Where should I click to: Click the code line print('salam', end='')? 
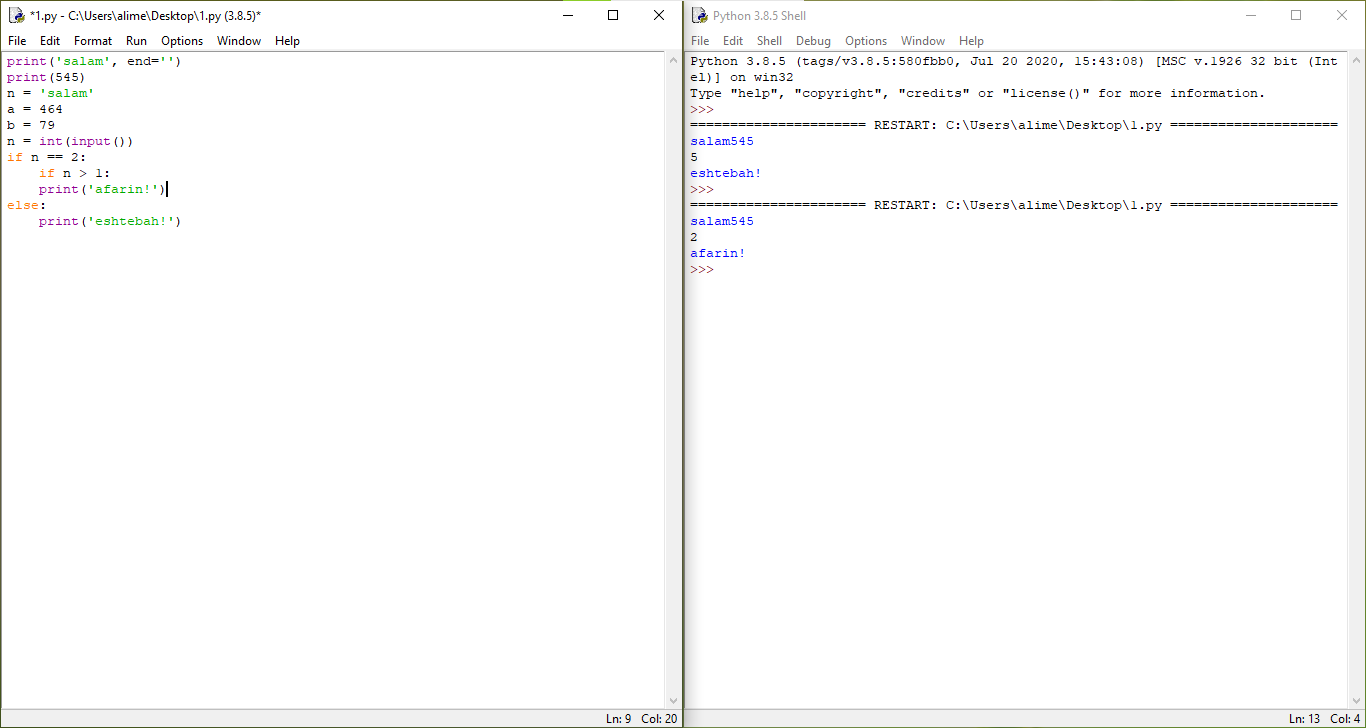[94, 61]
